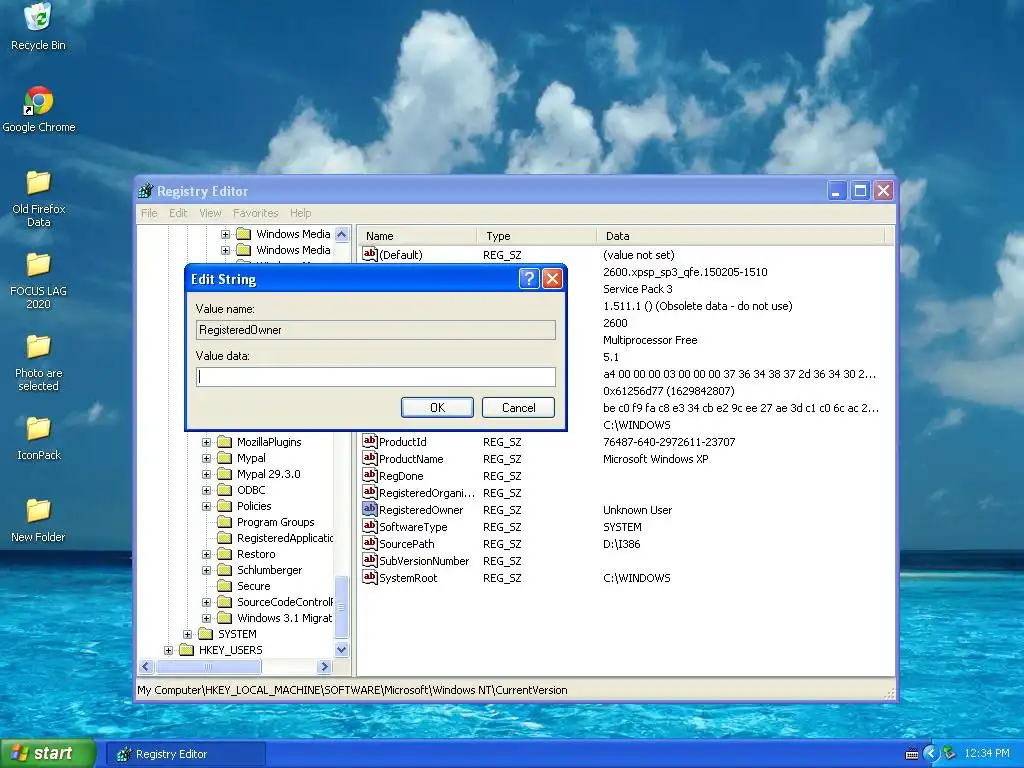Click the RegisteredOwner value icon
The width and height of the screenshot is (1024, 768).
tap(370, 509)
